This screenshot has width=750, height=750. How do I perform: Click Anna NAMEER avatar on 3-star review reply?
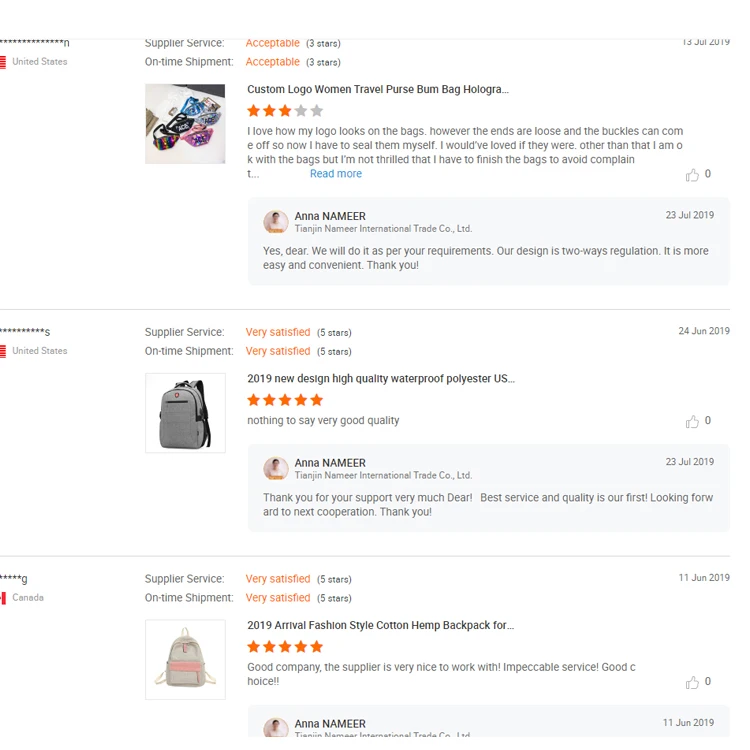pyautogui.click(x=276, y=222)
